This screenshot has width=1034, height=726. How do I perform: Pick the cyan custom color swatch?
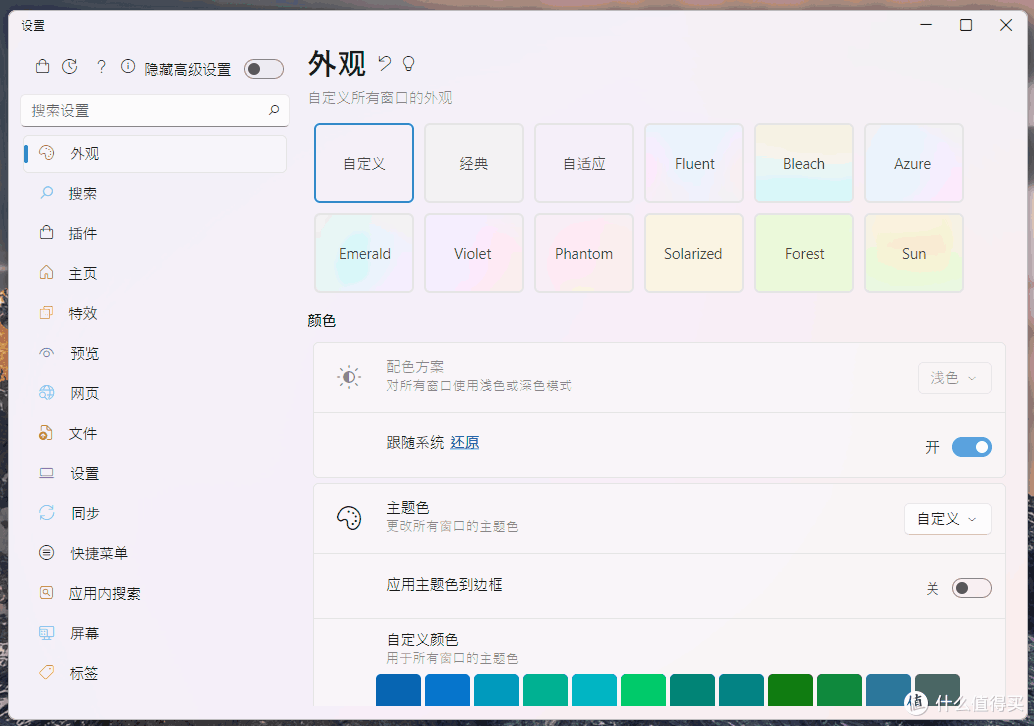[x=594, y=690]
